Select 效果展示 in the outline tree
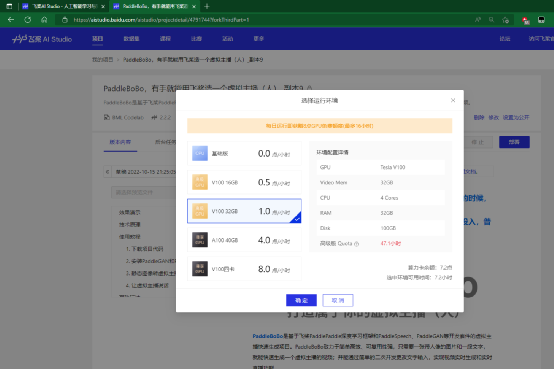Image resolution: width=554 pixels, height=369 pixels. pyautogui.click(x=129, y=213)
